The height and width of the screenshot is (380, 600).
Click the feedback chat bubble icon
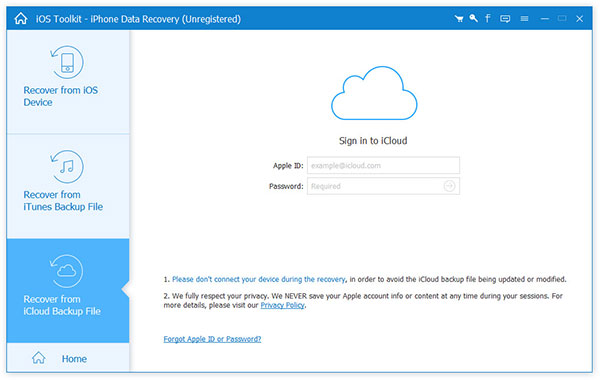pyautogui.click(x=505, y=18)
